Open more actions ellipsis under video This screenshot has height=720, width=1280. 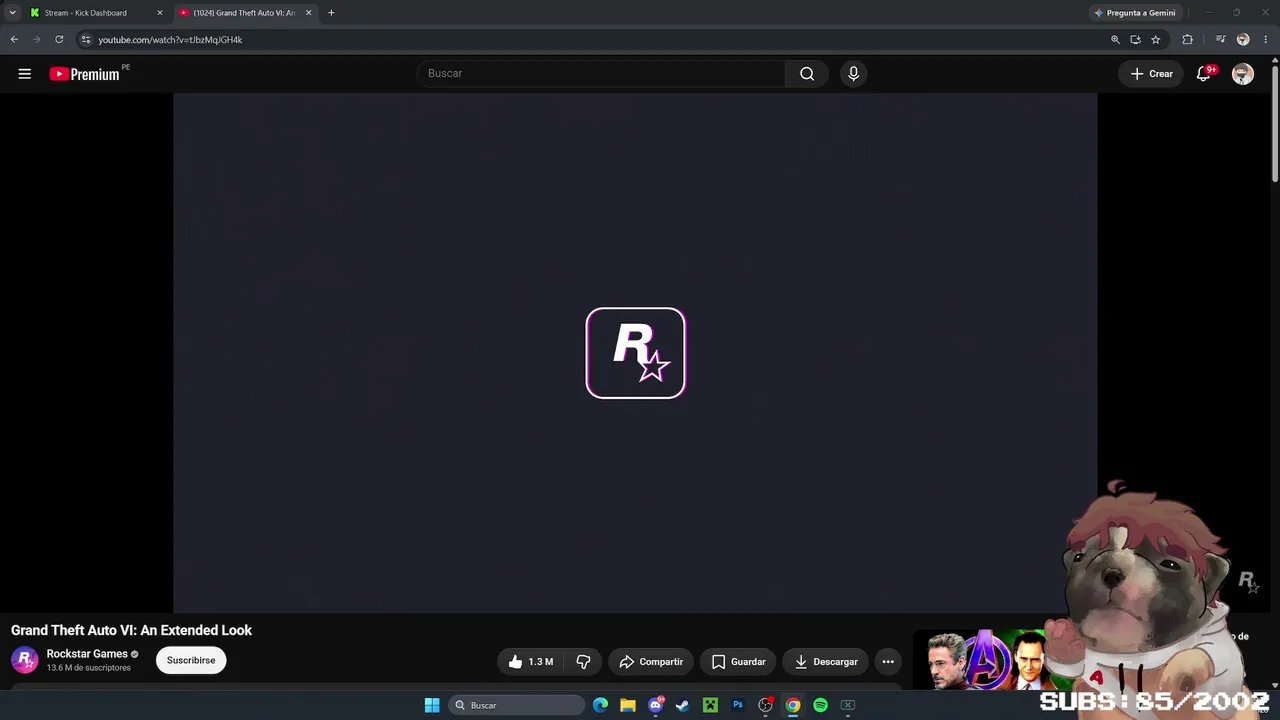click(888, 661)
